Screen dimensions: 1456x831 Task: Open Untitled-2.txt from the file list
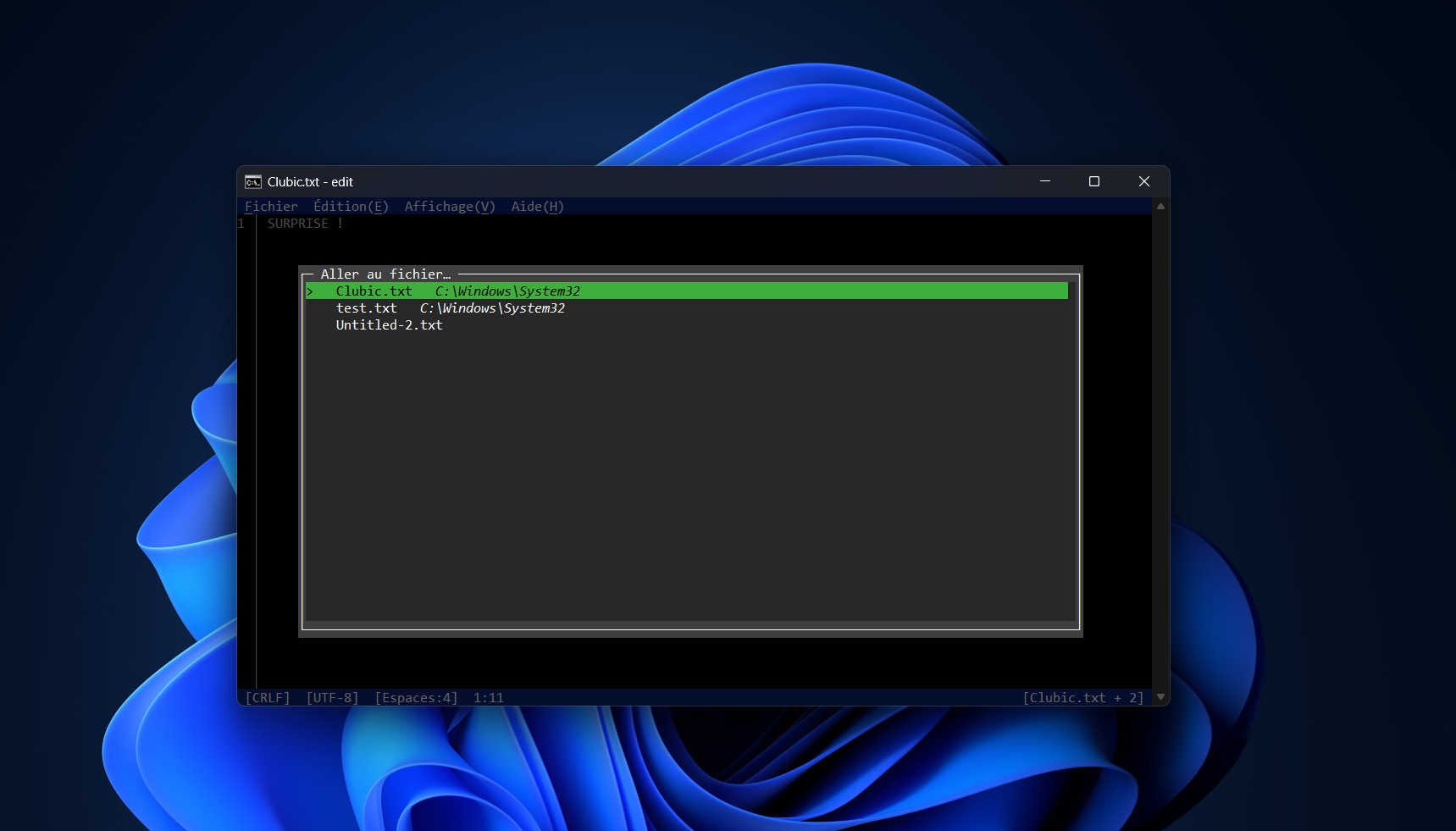(x=389, y=324)
